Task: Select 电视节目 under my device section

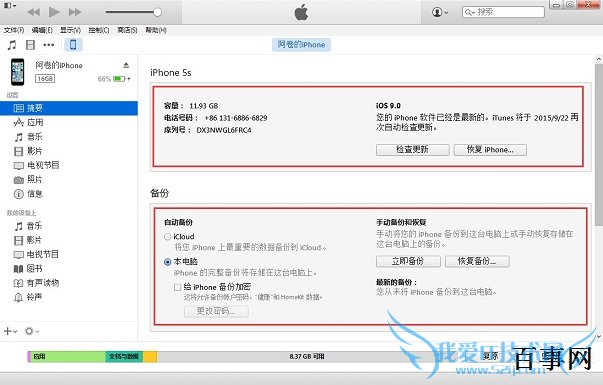Action: [69, 254]
